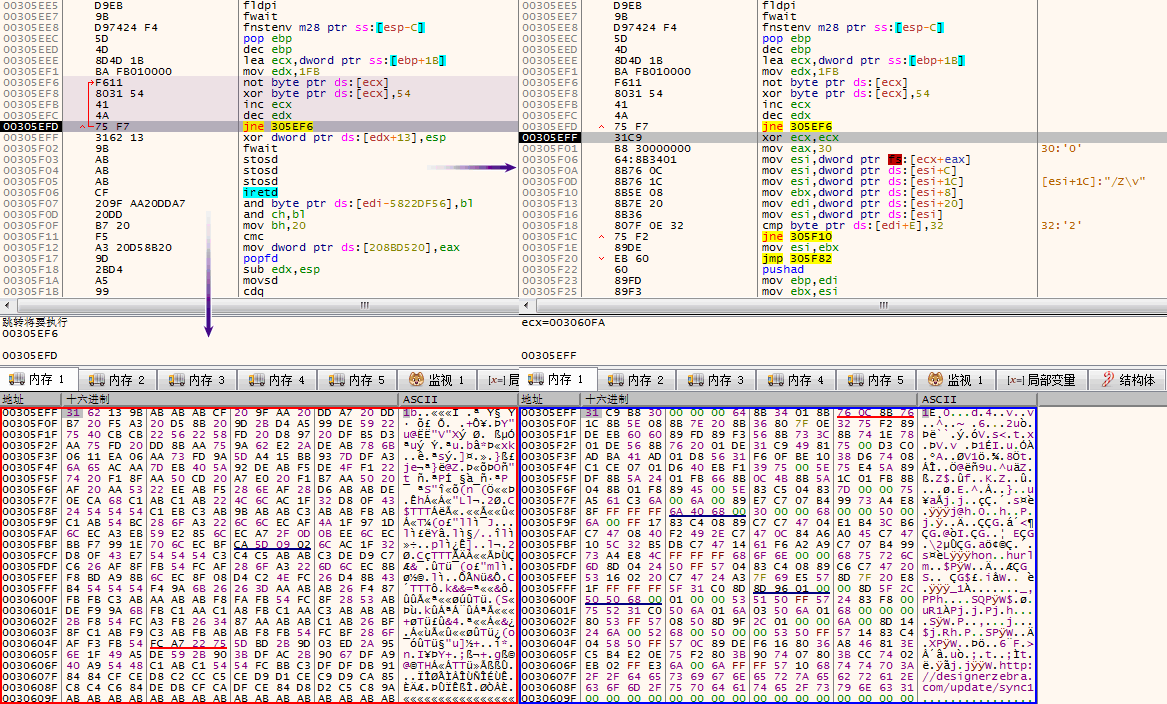Click the 'pushad' instruction in right pane

click(783, 269)
